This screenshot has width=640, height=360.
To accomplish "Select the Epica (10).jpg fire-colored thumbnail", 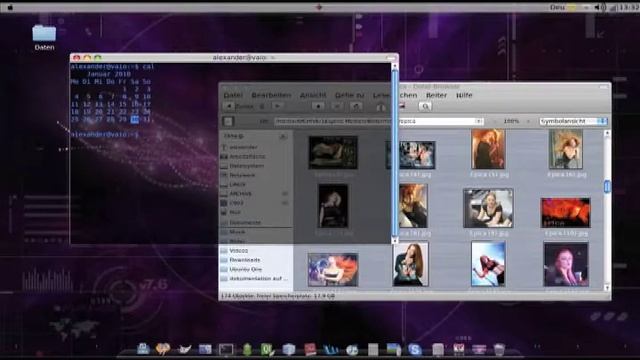I will pos(566,213).
